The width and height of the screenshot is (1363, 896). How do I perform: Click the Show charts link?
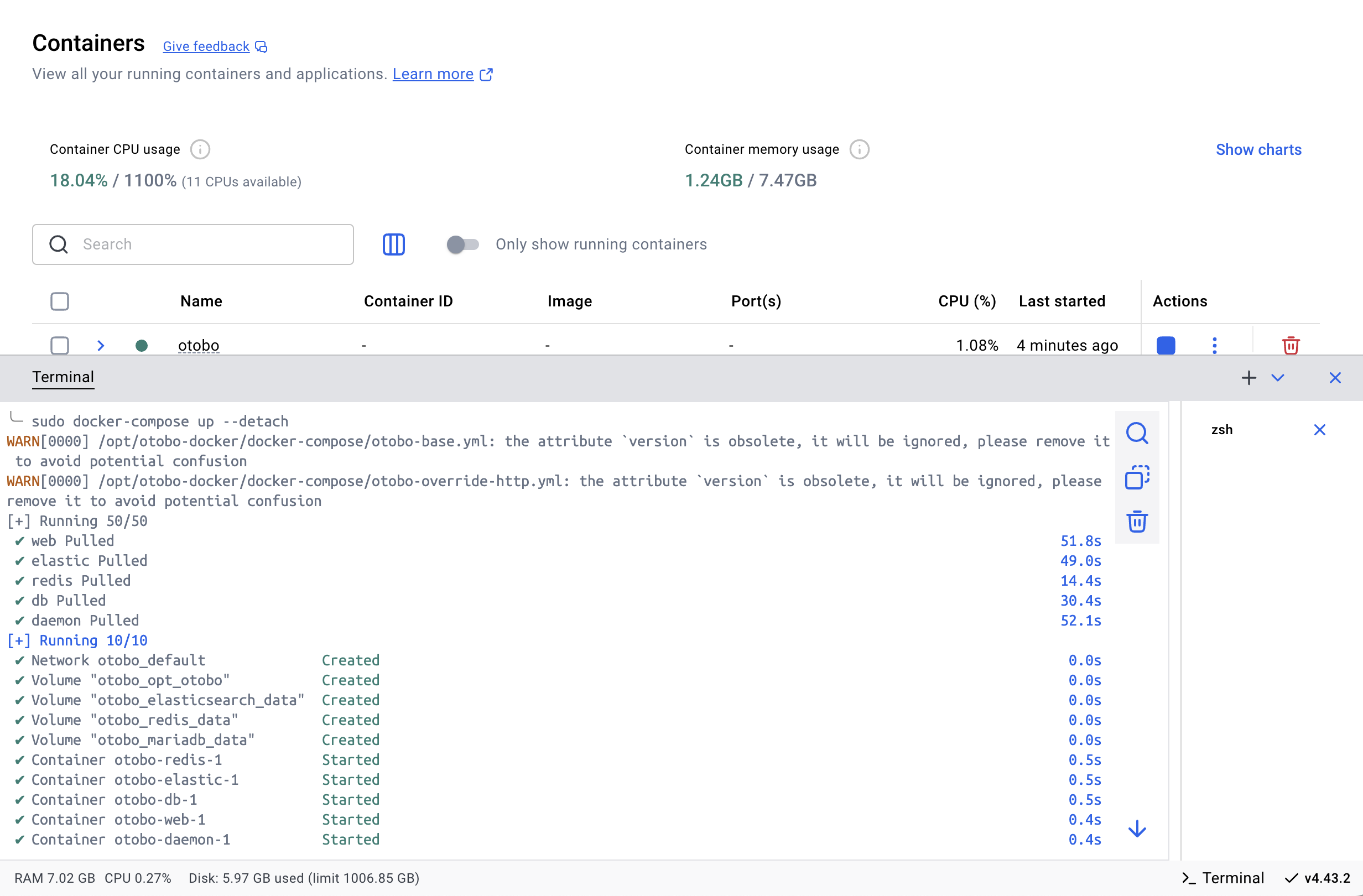(1258, 149)
